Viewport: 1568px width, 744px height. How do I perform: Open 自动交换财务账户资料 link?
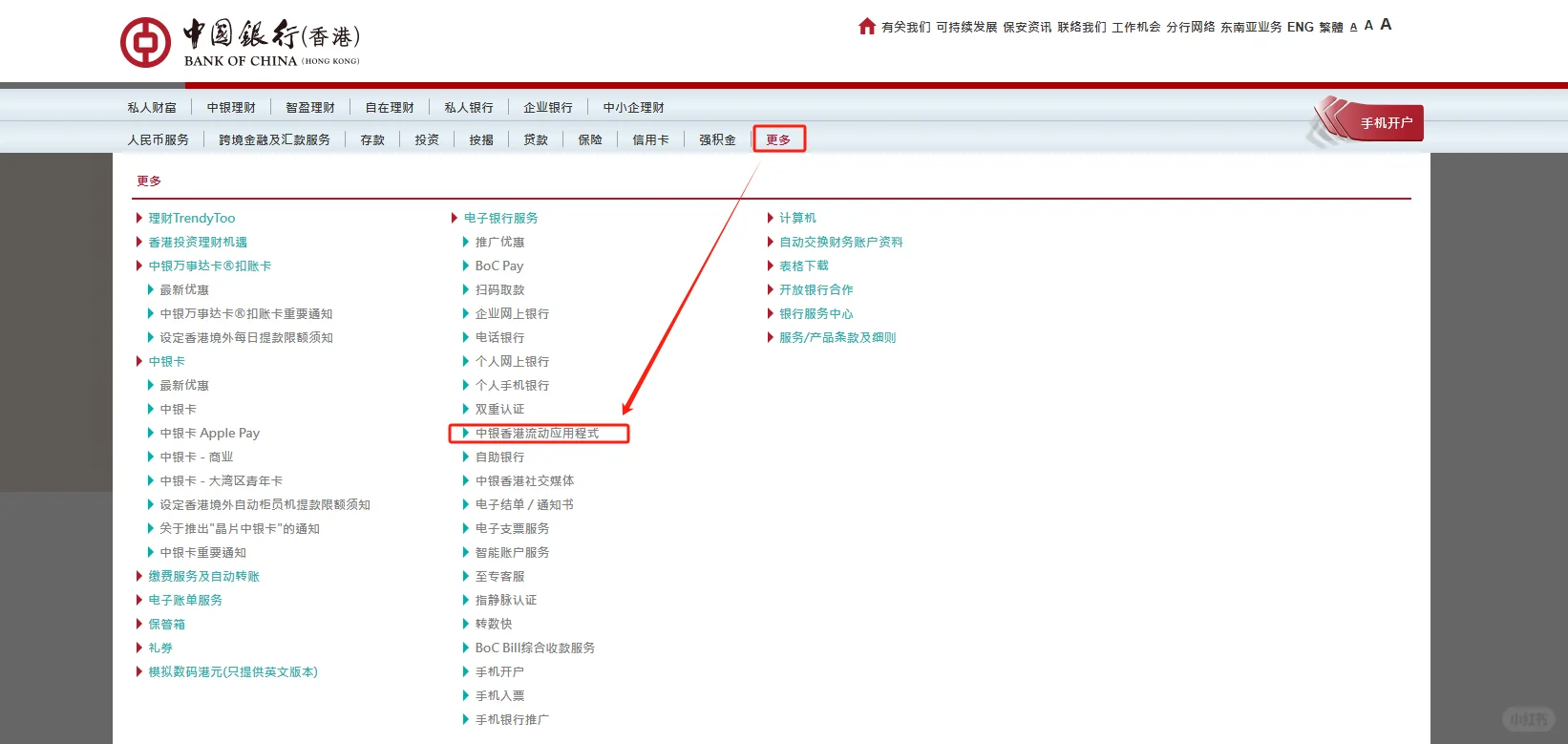[841, 243]
